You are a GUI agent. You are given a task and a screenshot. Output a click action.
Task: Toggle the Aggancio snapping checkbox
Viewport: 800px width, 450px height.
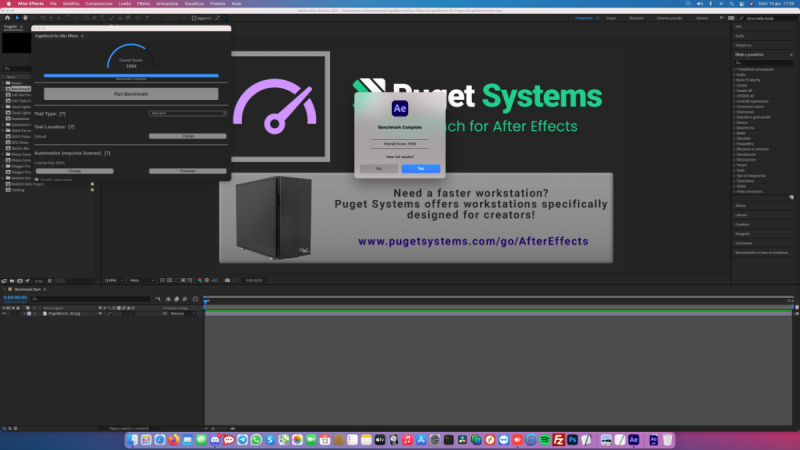click(x=193, y=18)
